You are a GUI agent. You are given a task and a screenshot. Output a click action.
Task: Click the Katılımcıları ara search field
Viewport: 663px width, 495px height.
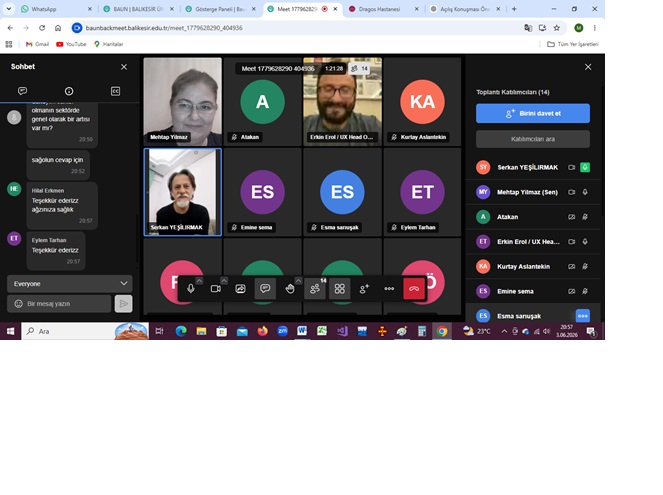pyautogui.click(x=533, y=139)
